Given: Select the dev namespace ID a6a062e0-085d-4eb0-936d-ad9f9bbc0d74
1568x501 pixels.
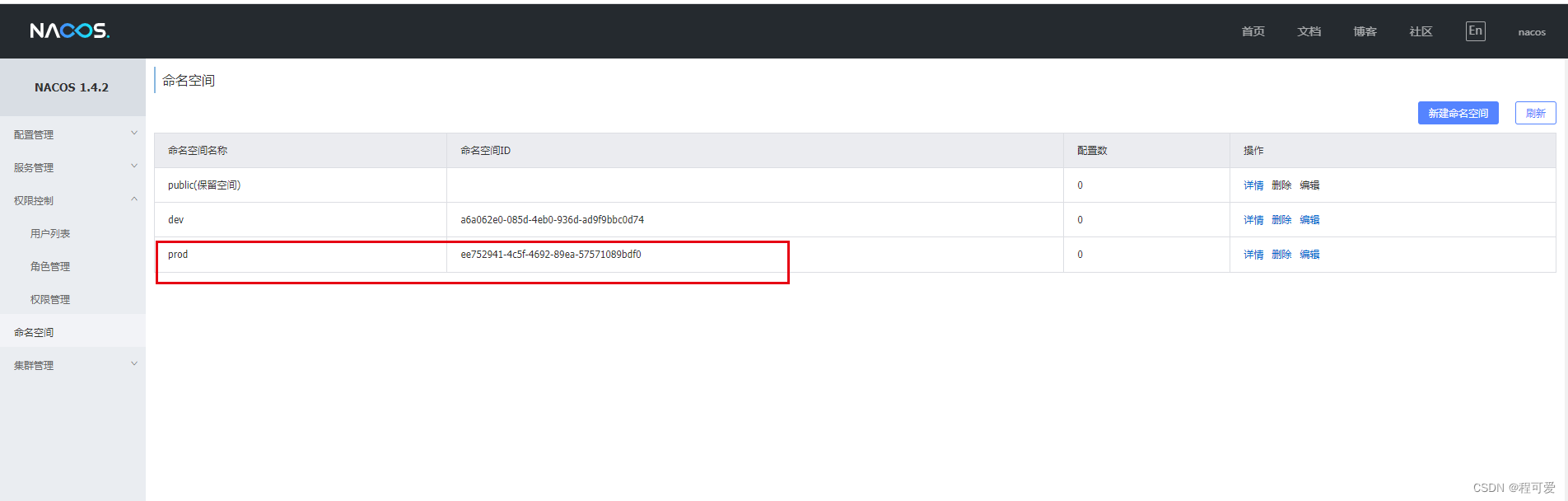Looking at the screenshot, I should pos(552,220).
